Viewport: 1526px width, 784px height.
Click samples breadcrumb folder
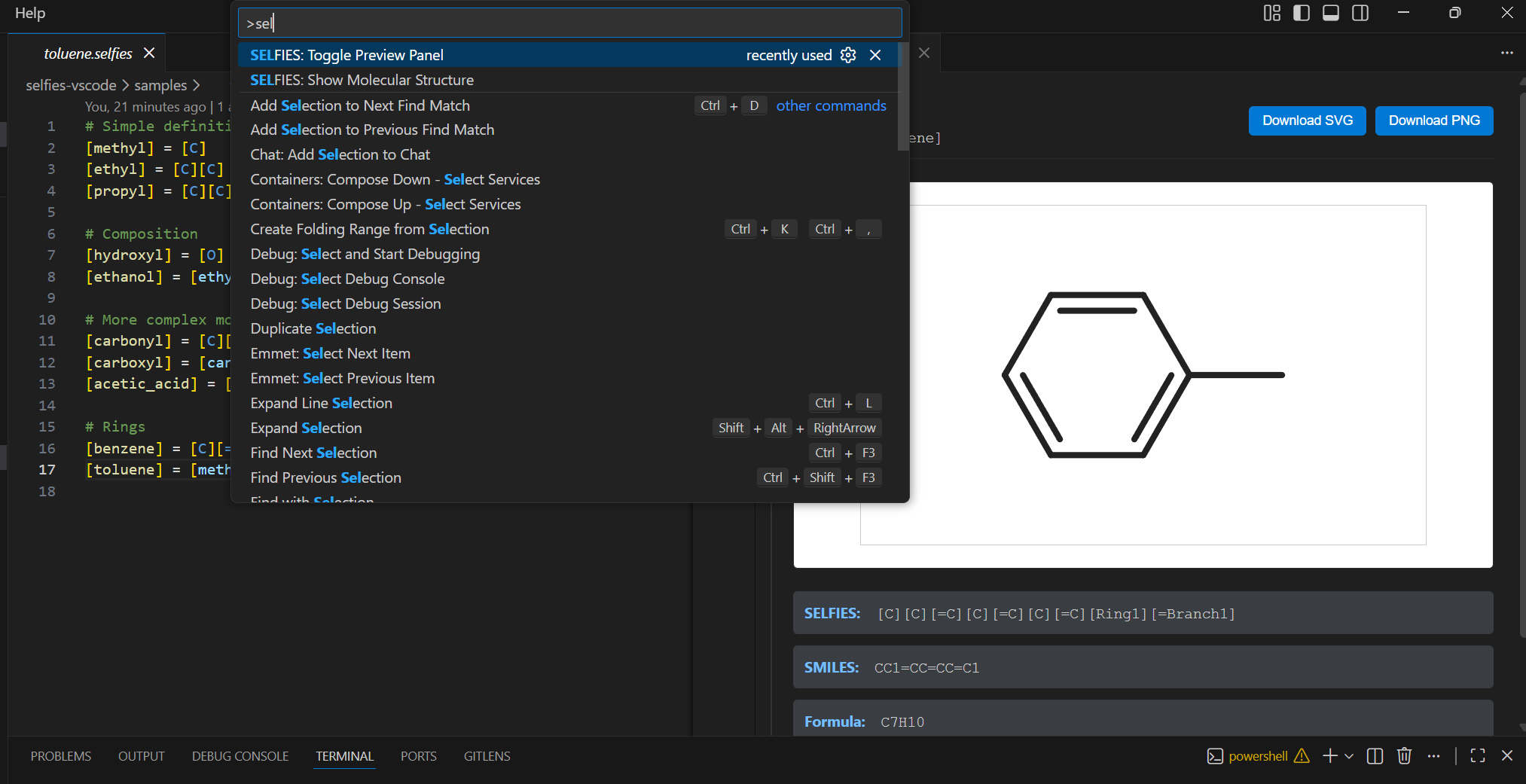[x=160, y=85]
